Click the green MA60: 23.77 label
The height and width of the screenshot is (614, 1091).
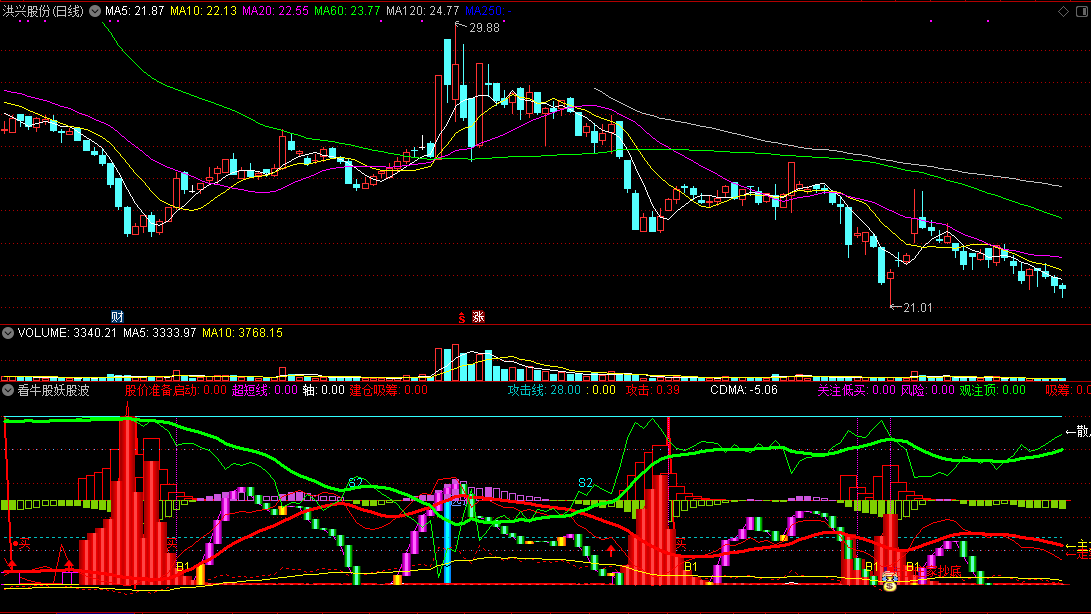coord(347,11)
